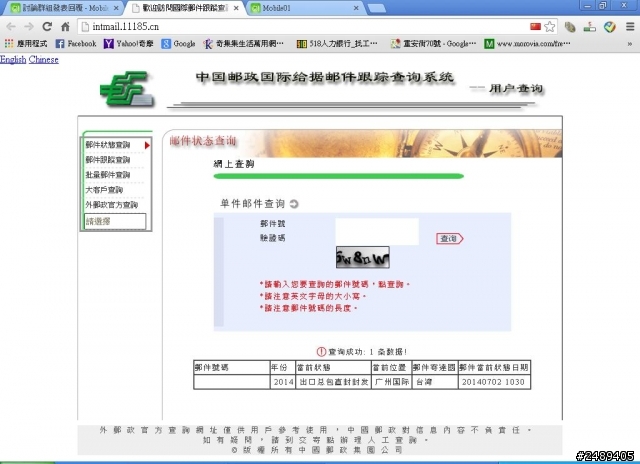Open a new browser tab
The width and height of the screenshot is (640, 464).
pos(376,8)
